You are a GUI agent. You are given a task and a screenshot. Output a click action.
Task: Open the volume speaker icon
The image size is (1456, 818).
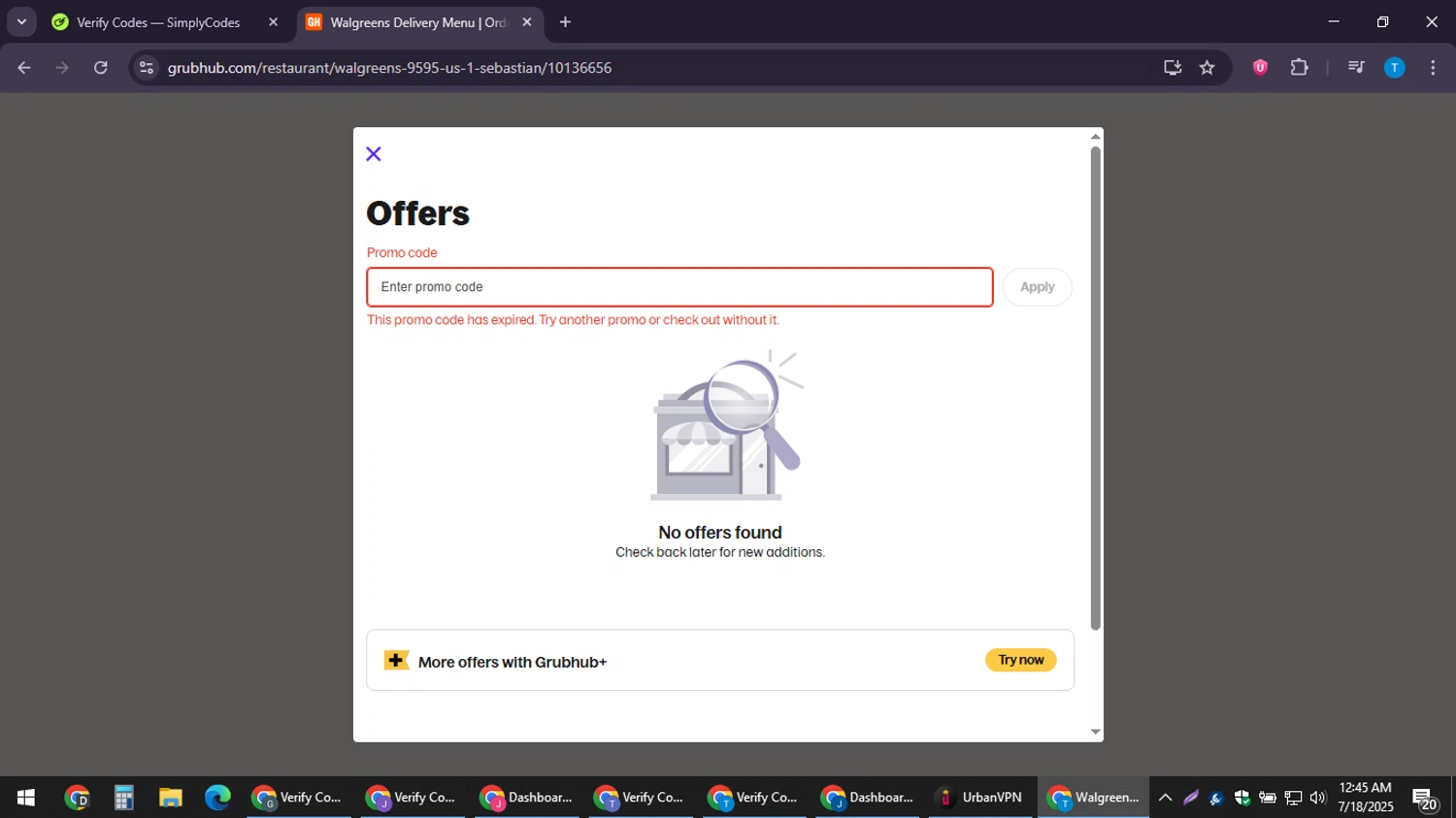[x=1317, y=798]
